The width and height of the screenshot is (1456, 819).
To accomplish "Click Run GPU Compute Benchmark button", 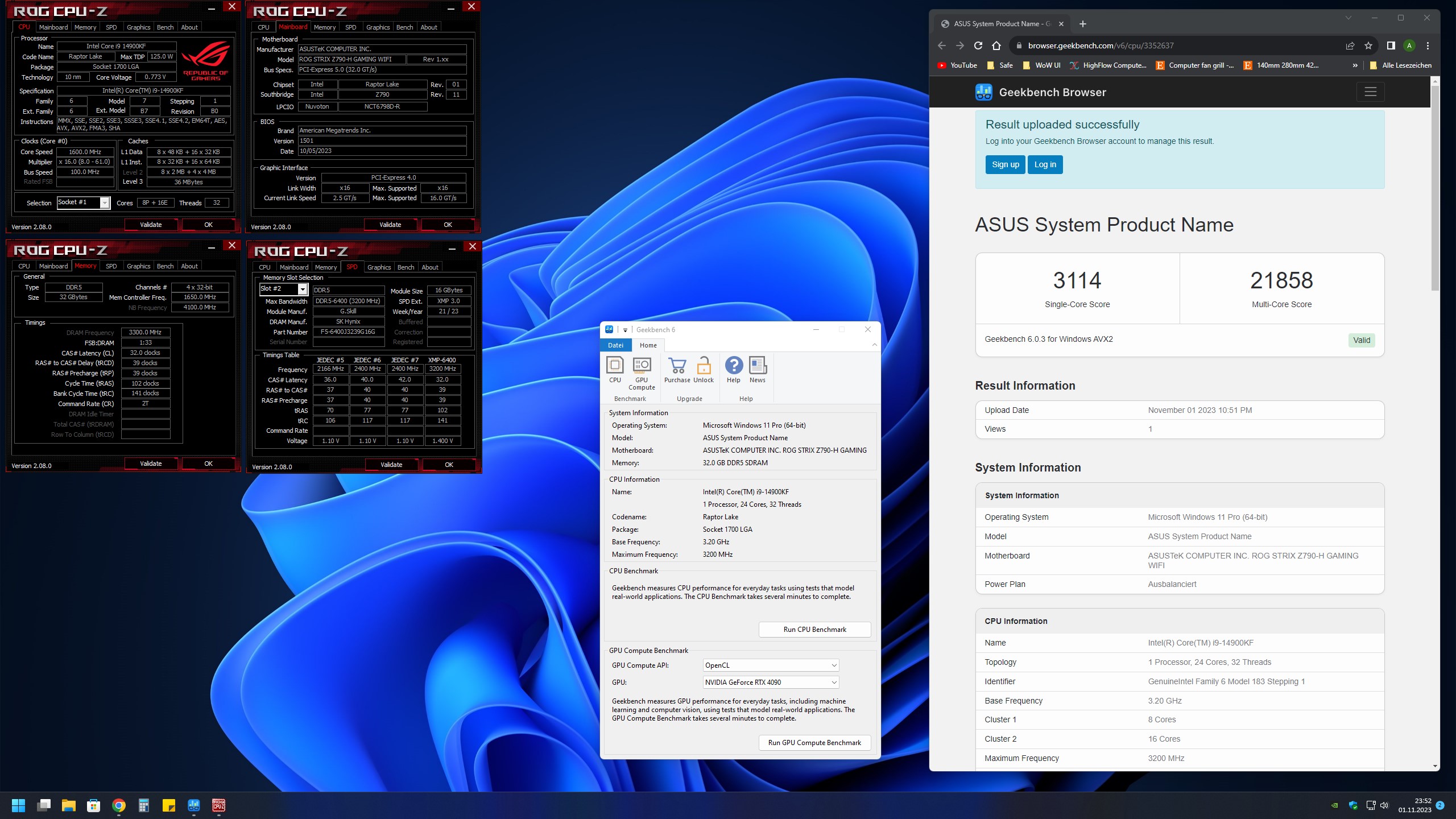I will pyautogui.click(x=814, y=742).
